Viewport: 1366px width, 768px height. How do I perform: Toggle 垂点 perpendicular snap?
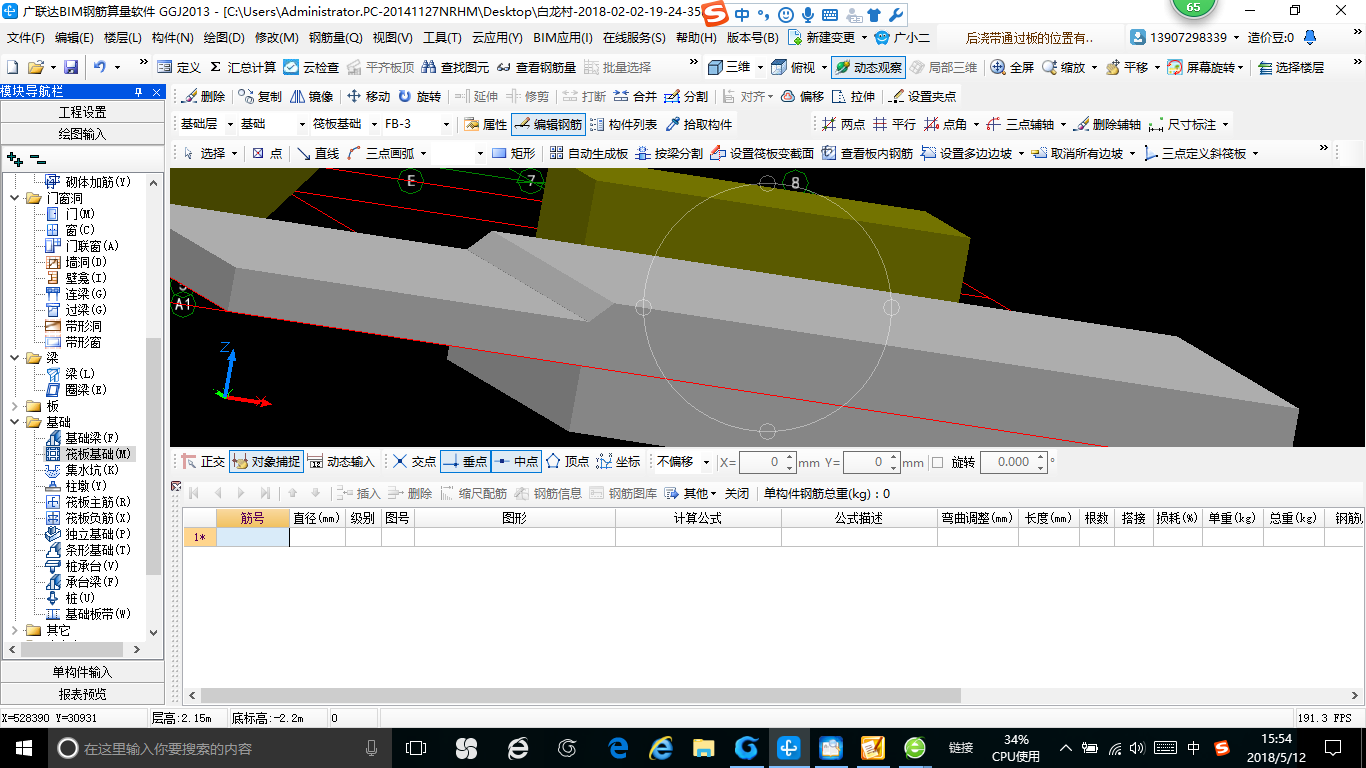465,461
